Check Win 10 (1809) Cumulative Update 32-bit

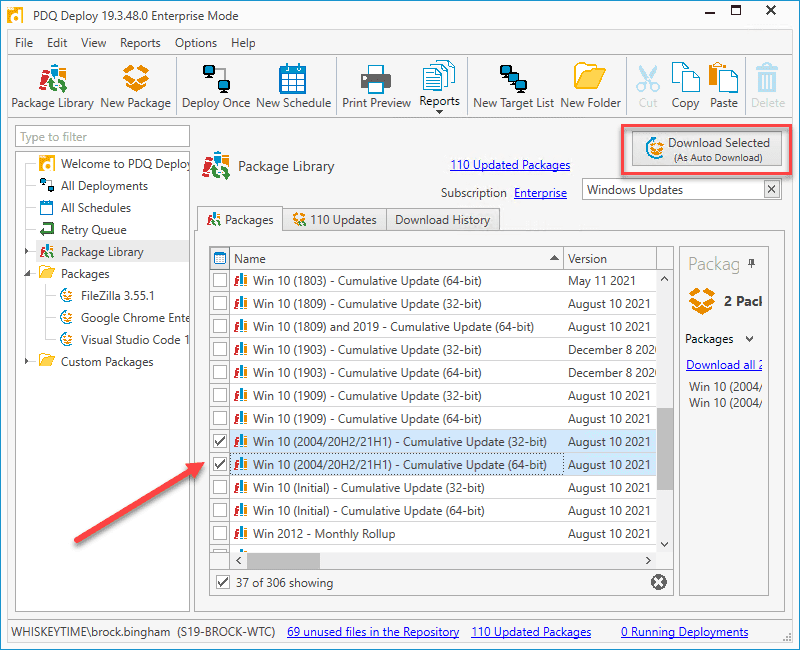click(220, 304)
